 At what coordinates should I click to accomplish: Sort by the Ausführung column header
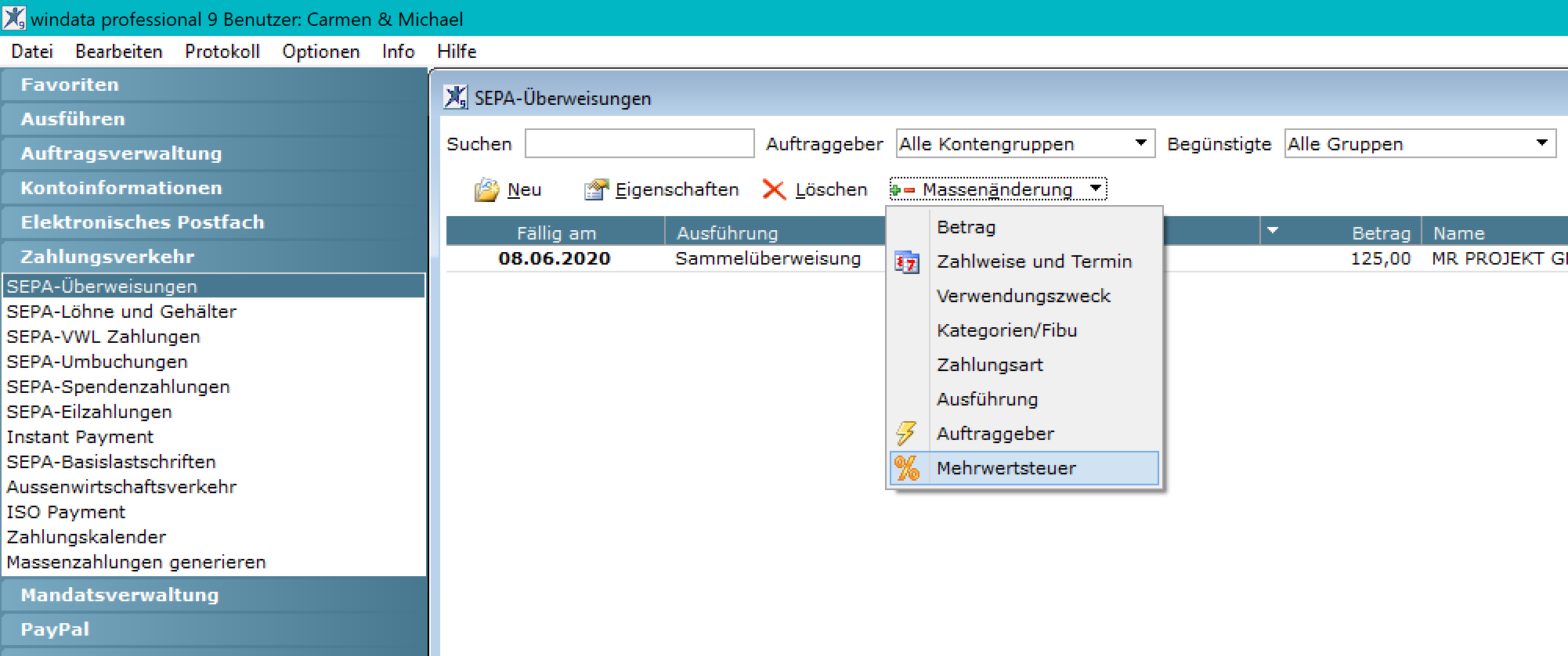pos(775,232)
